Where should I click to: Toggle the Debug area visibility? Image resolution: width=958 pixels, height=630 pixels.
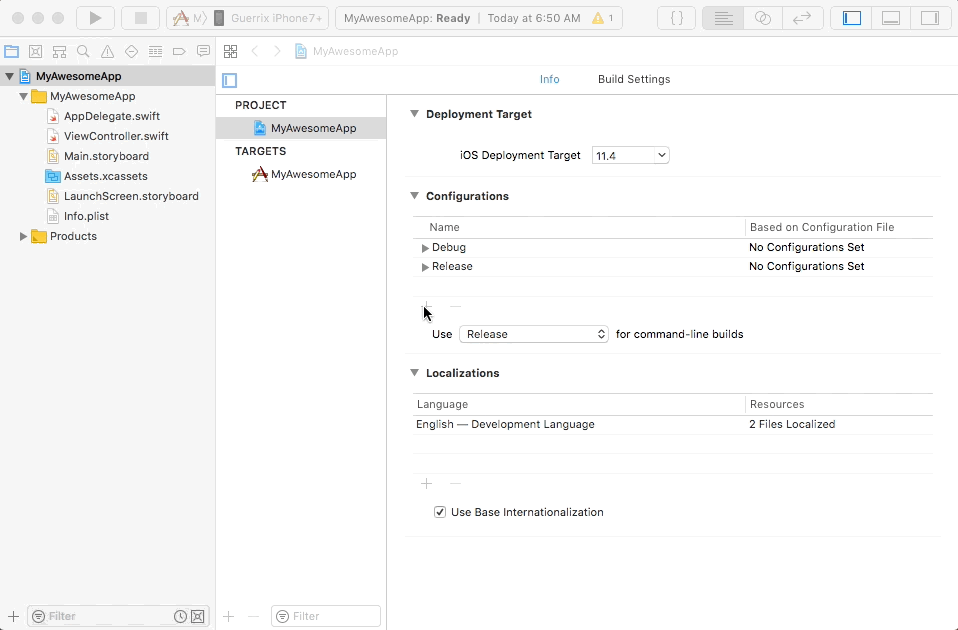(x=891, y=18)
